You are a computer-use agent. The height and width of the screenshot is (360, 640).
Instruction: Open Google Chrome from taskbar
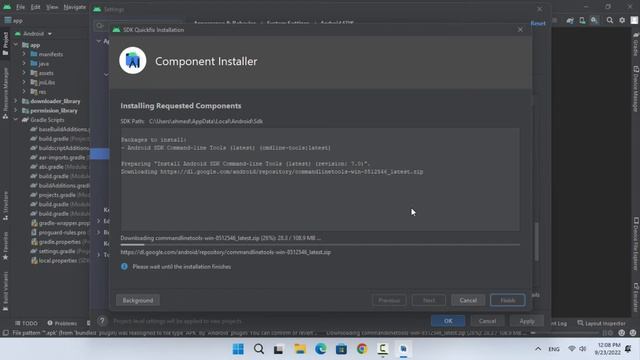click(362, 349)
